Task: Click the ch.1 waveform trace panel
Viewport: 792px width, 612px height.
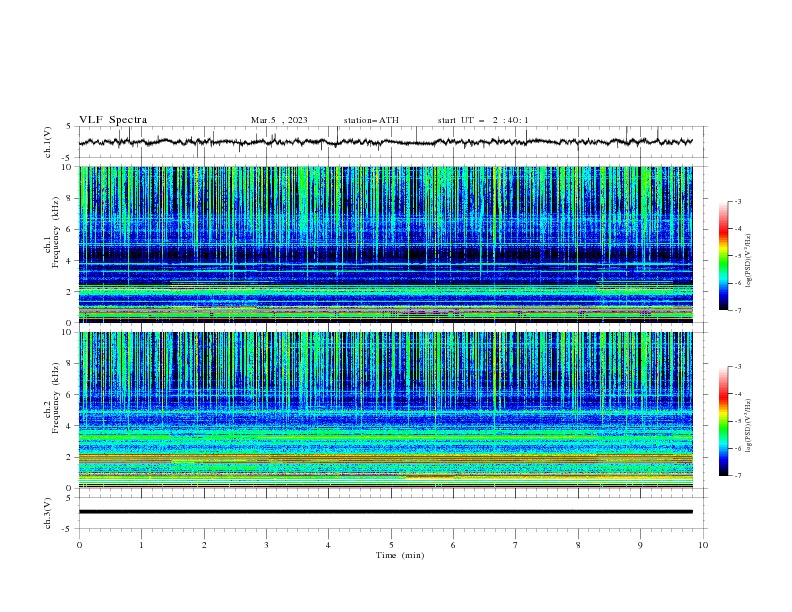Action: [393, 142]
